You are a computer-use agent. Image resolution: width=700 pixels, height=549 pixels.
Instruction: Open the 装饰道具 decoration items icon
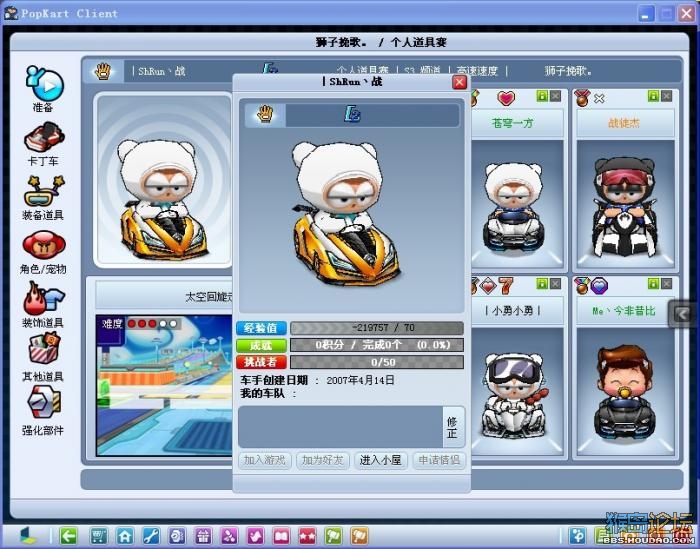click(x=44, y=298)
